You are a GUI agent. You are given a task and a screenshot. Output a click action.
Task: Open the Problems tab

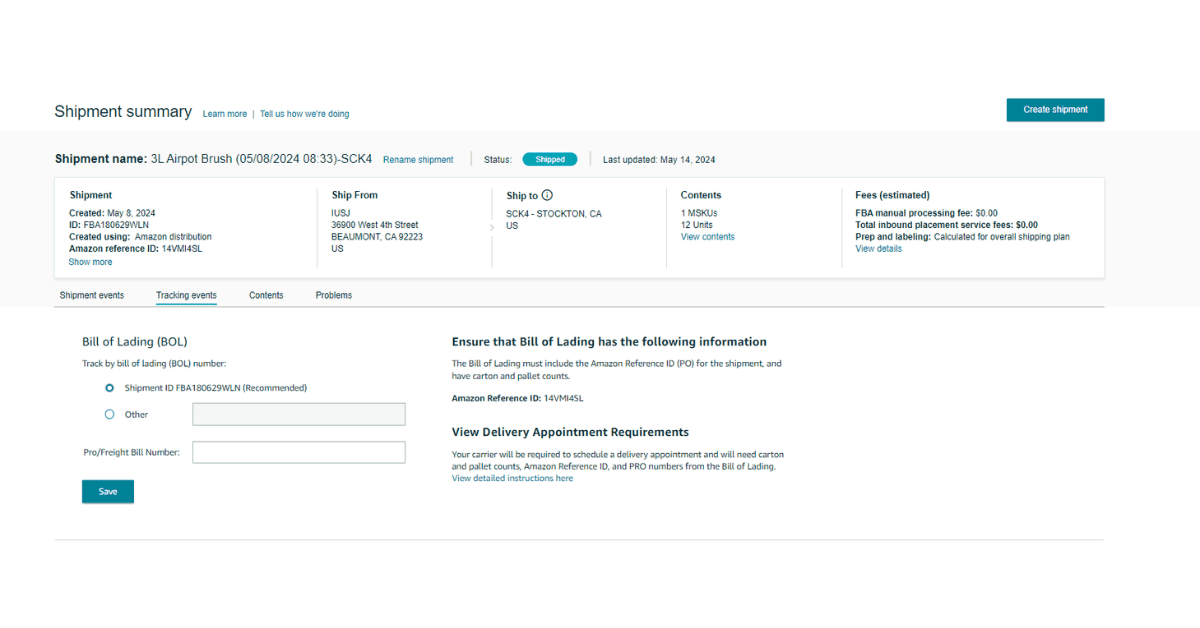333,296
